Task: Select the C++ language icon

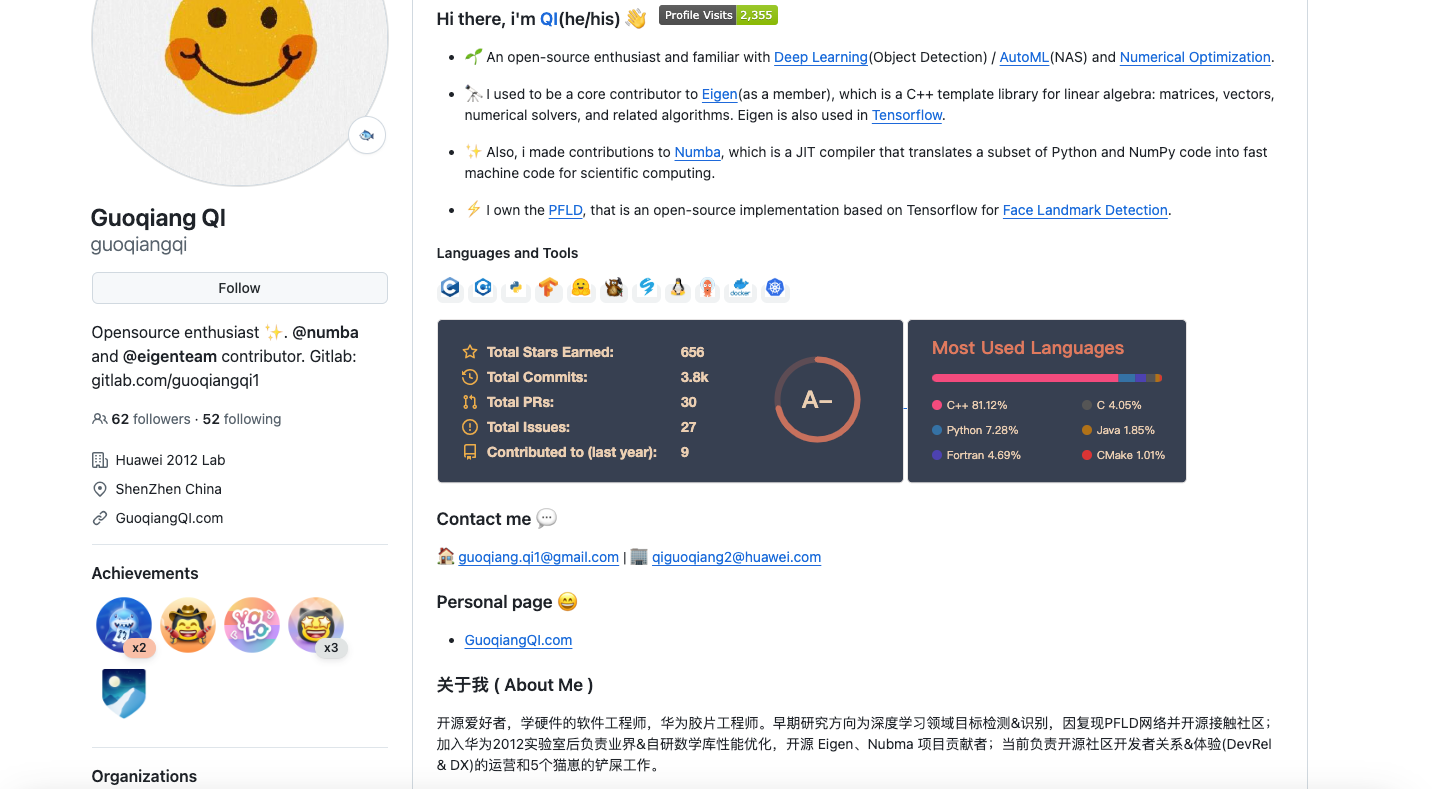Action: click(x=482, y=287)
